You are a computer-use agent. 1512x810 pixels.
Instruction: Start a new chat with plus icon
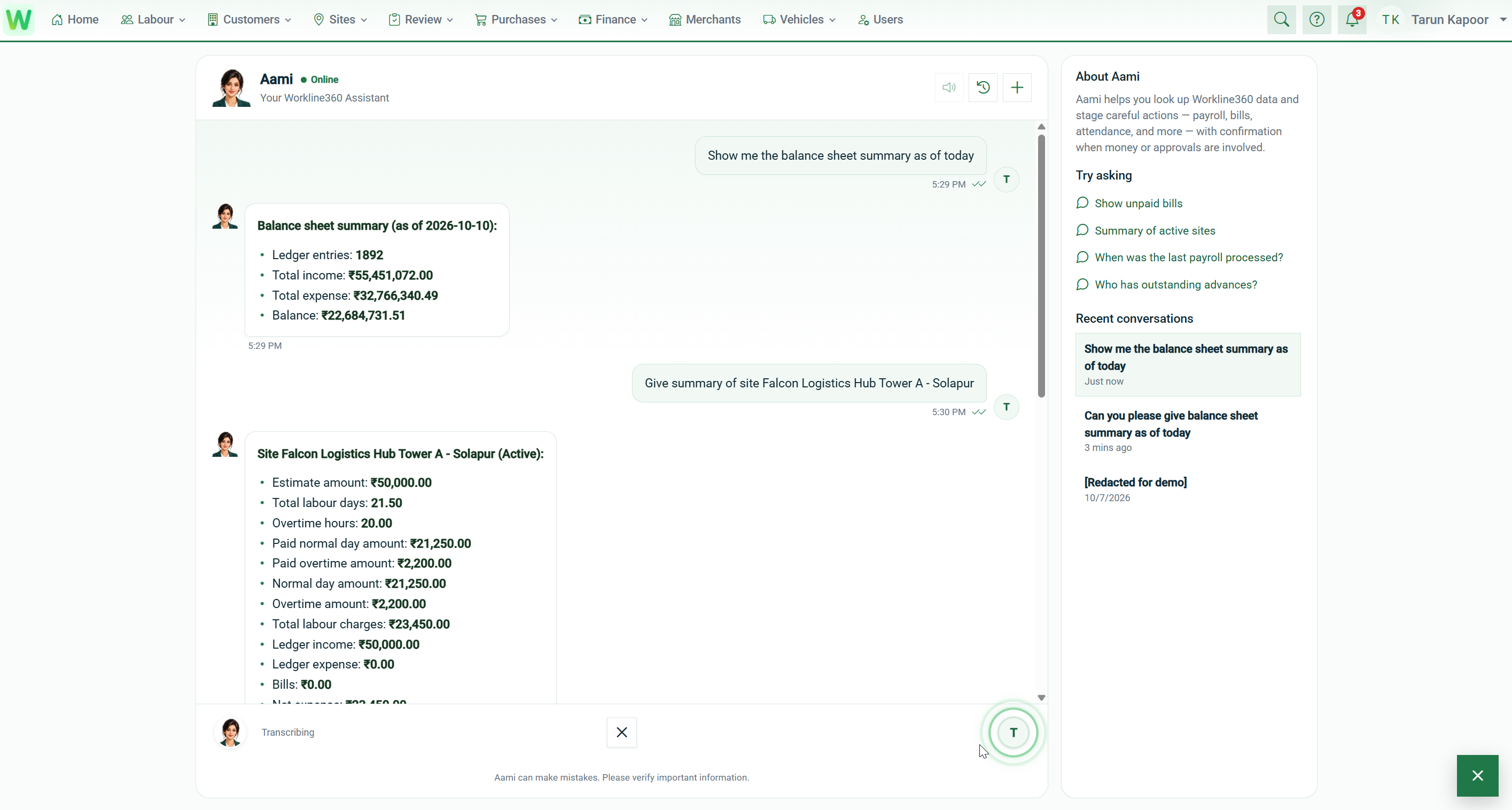click(x=1017, y=88)
